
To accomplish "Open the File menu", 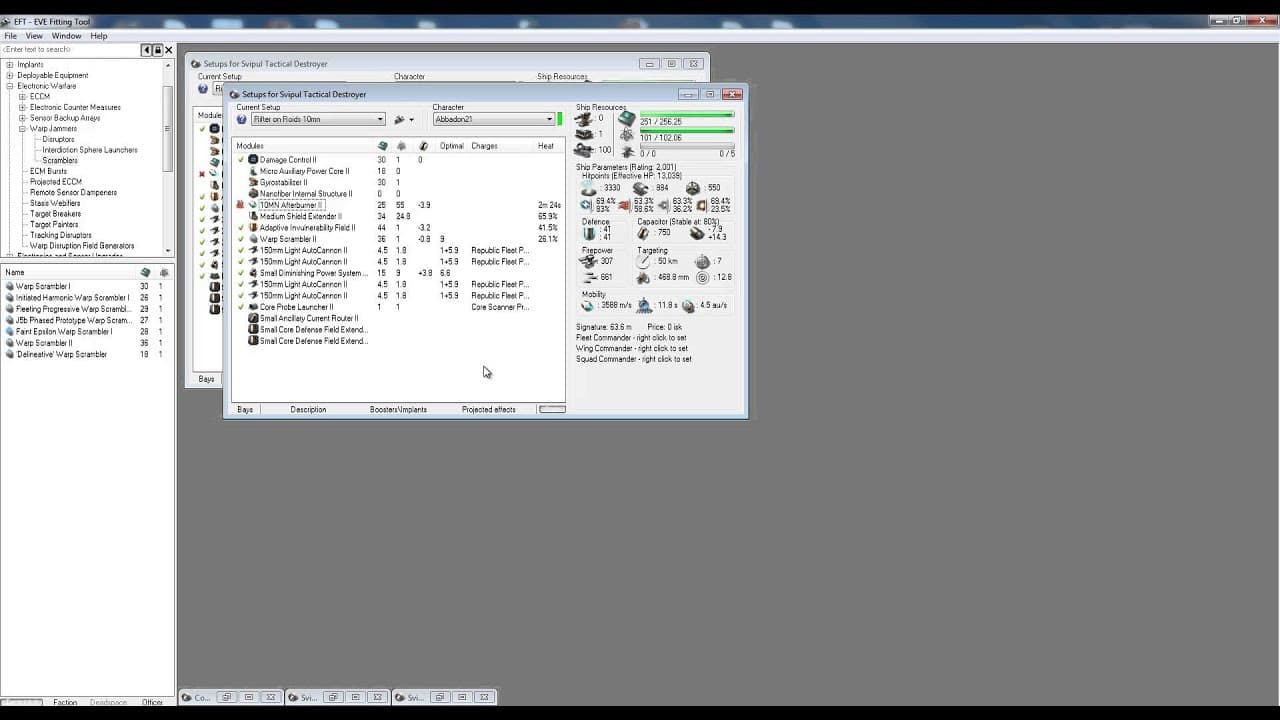I will [11, 36].
